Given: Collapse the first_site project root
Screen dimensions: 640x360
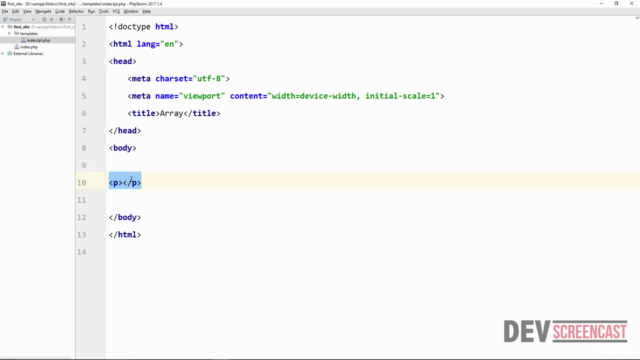Looking at the screenshot, I should click(x=3, y=27).
